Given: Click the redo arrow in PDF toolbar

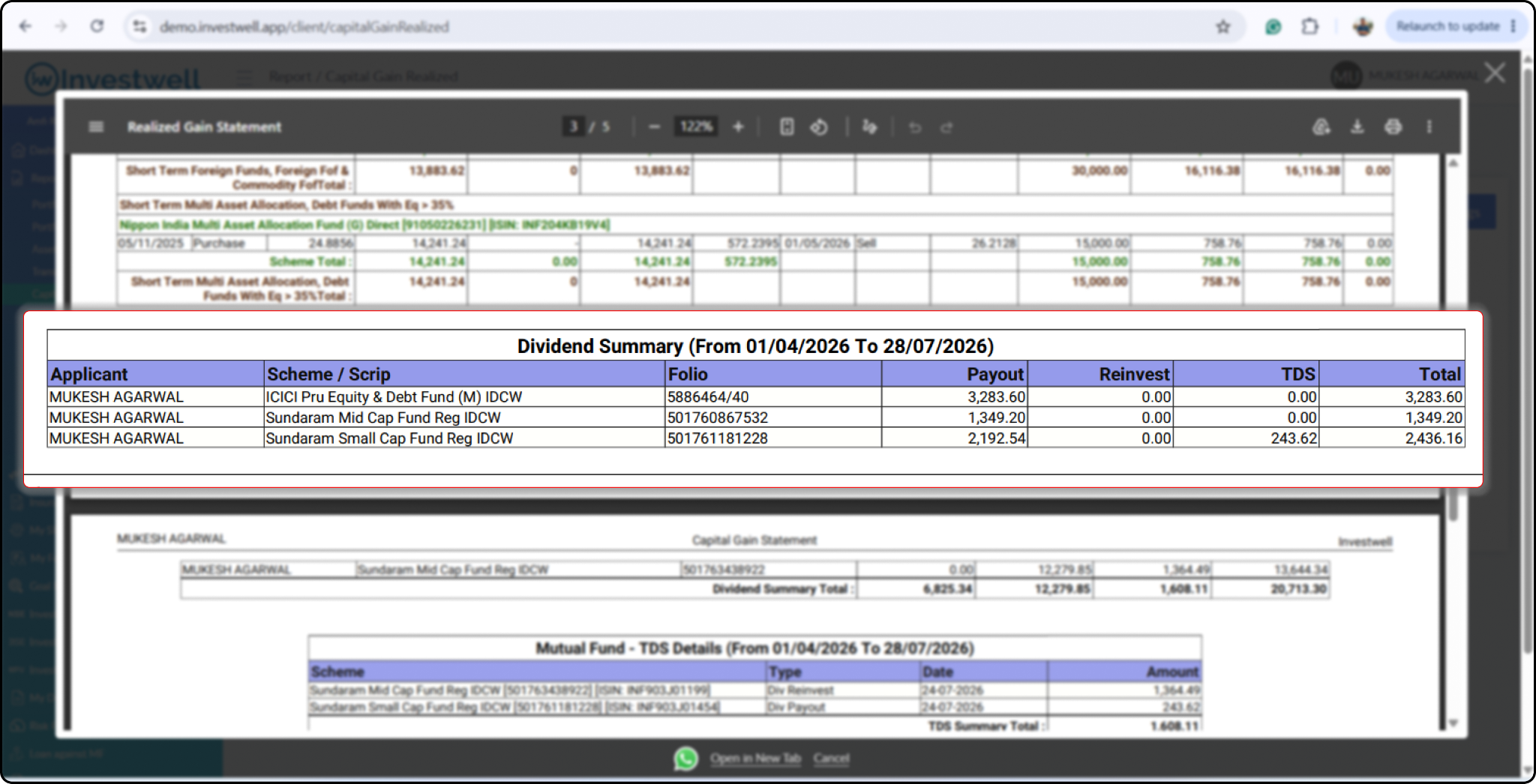Looking at the screenshot, I should 946,127.
